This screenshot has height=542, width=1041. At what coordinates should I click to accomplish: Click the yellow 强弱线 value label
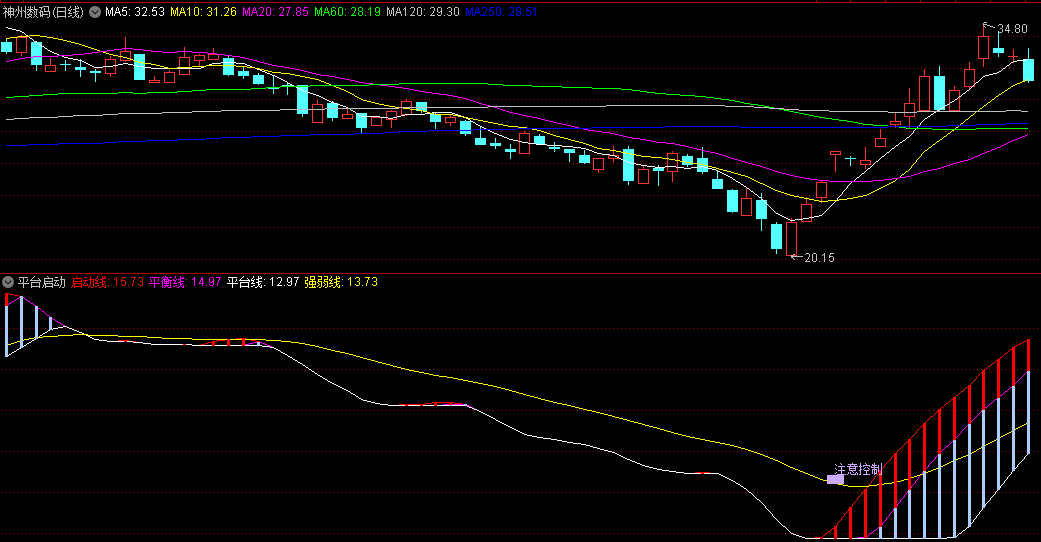(x=341, y=282)
